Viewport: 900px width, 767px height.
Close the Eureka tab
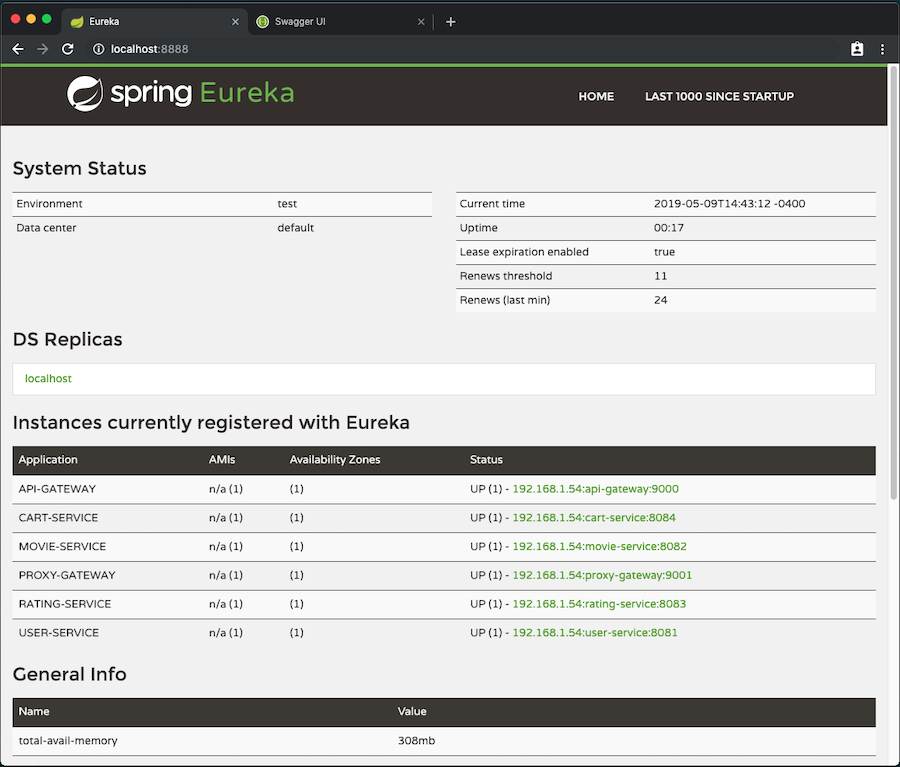click(235, 22)
